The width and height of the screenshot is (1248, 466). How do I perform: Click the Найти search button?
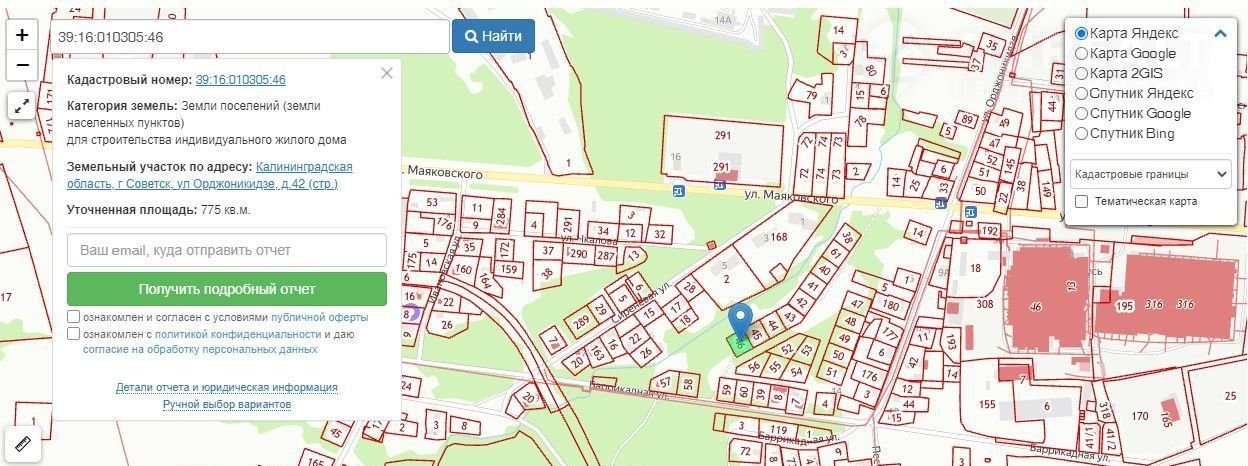point(493,36)
